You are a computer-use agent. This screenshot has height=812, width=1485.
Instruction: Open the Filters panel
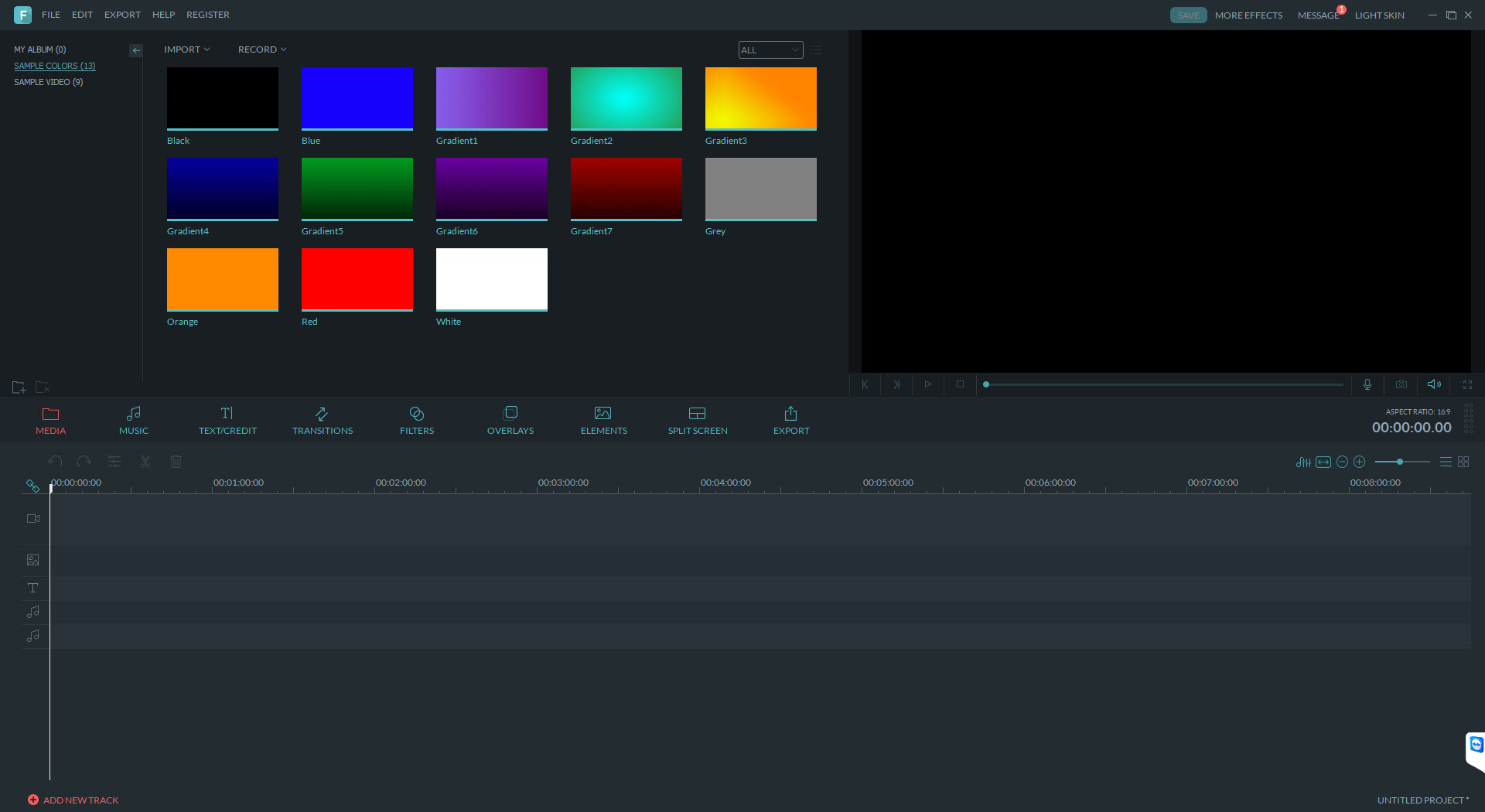(x=416, y=420)
